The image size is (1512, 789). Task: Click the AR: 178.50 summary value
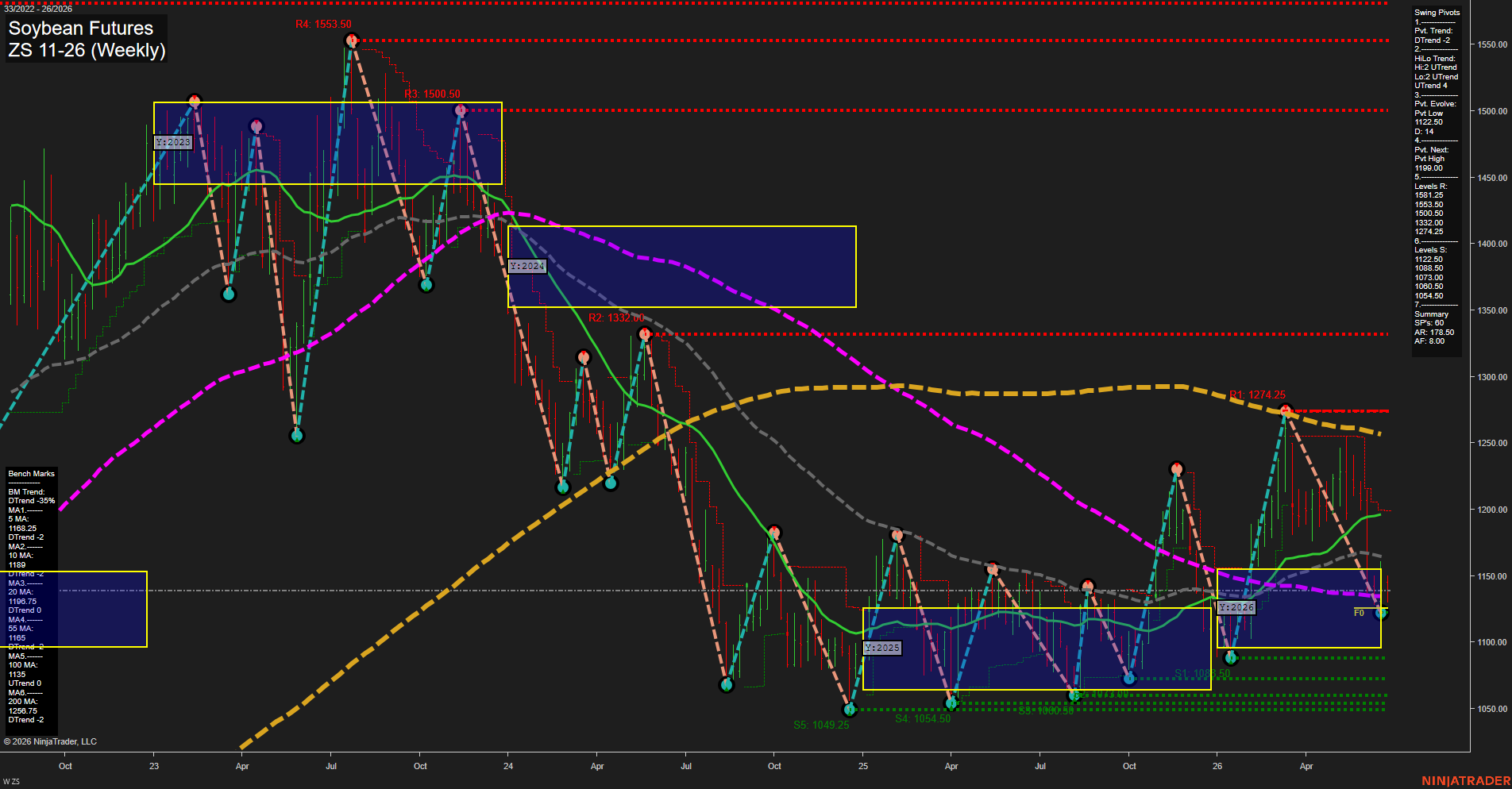pyautogui.click(x=1434, y=333)
